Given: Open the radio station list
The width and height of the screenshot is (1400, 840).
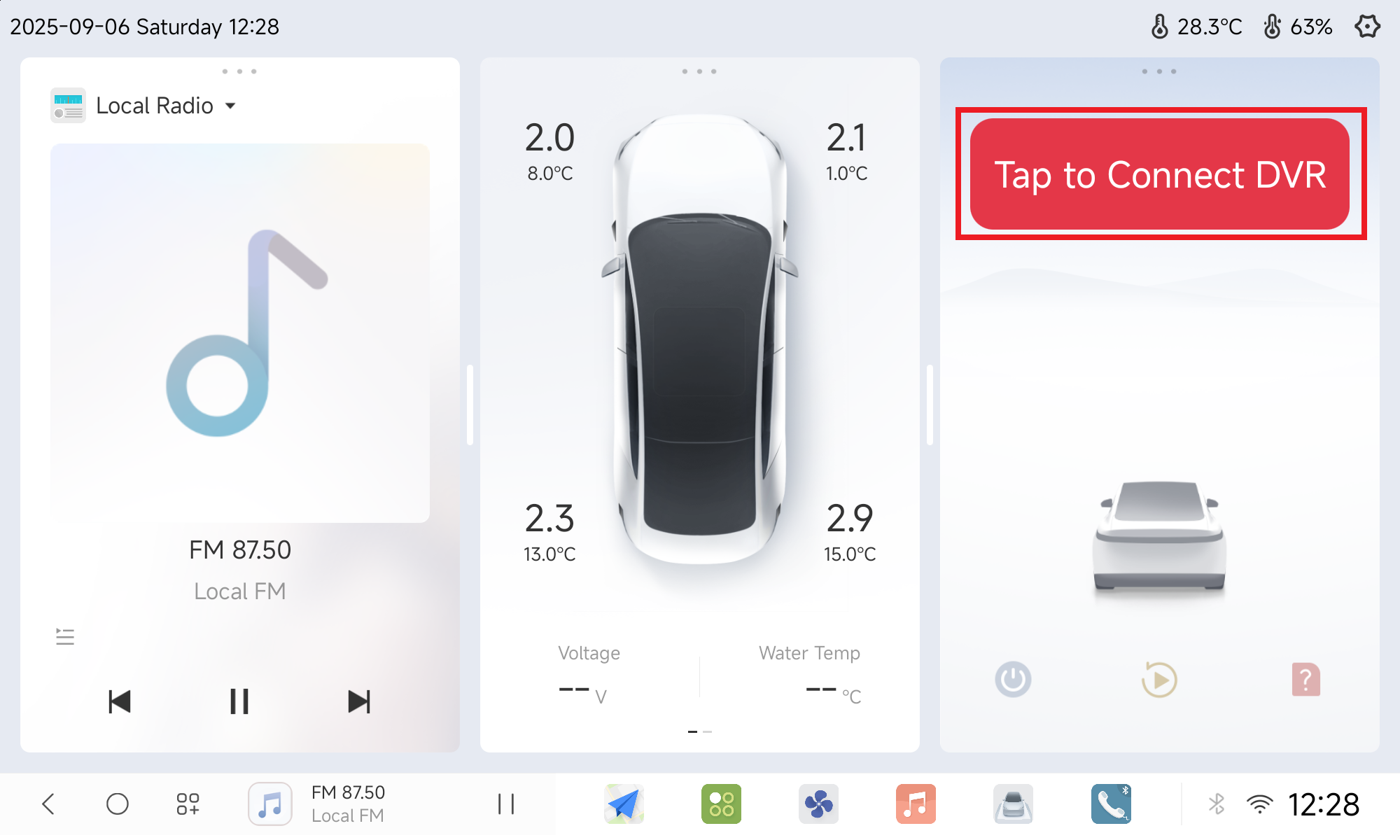Looking at the screenshot, I should (x=65, y=636).
